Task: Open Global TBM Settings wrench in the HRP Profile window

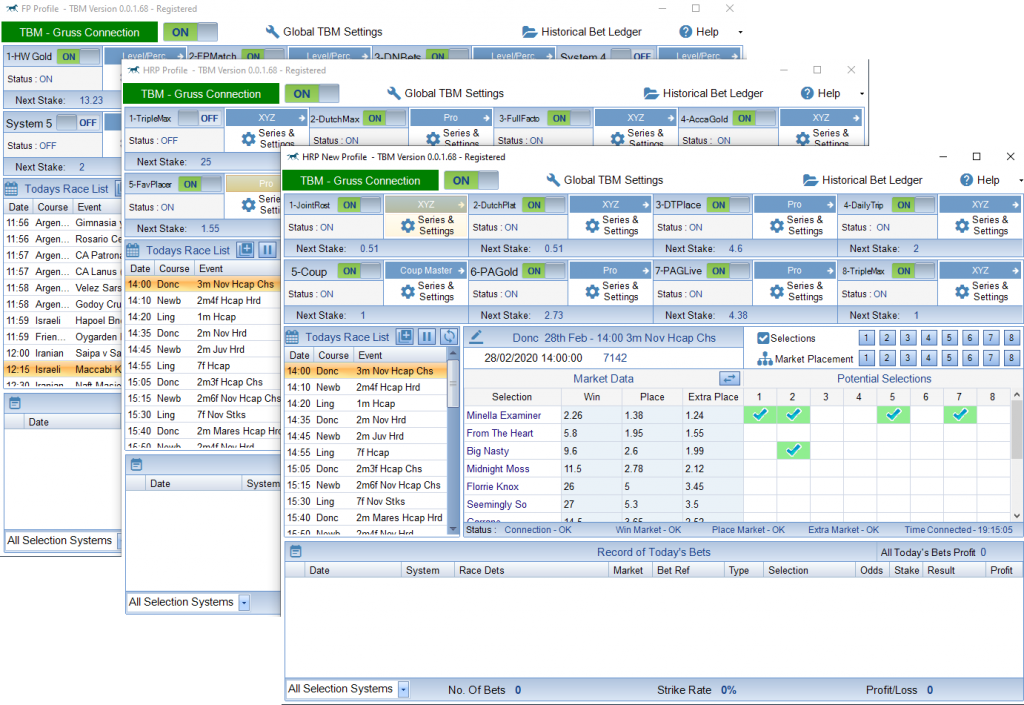Action: tap(394, 93)
